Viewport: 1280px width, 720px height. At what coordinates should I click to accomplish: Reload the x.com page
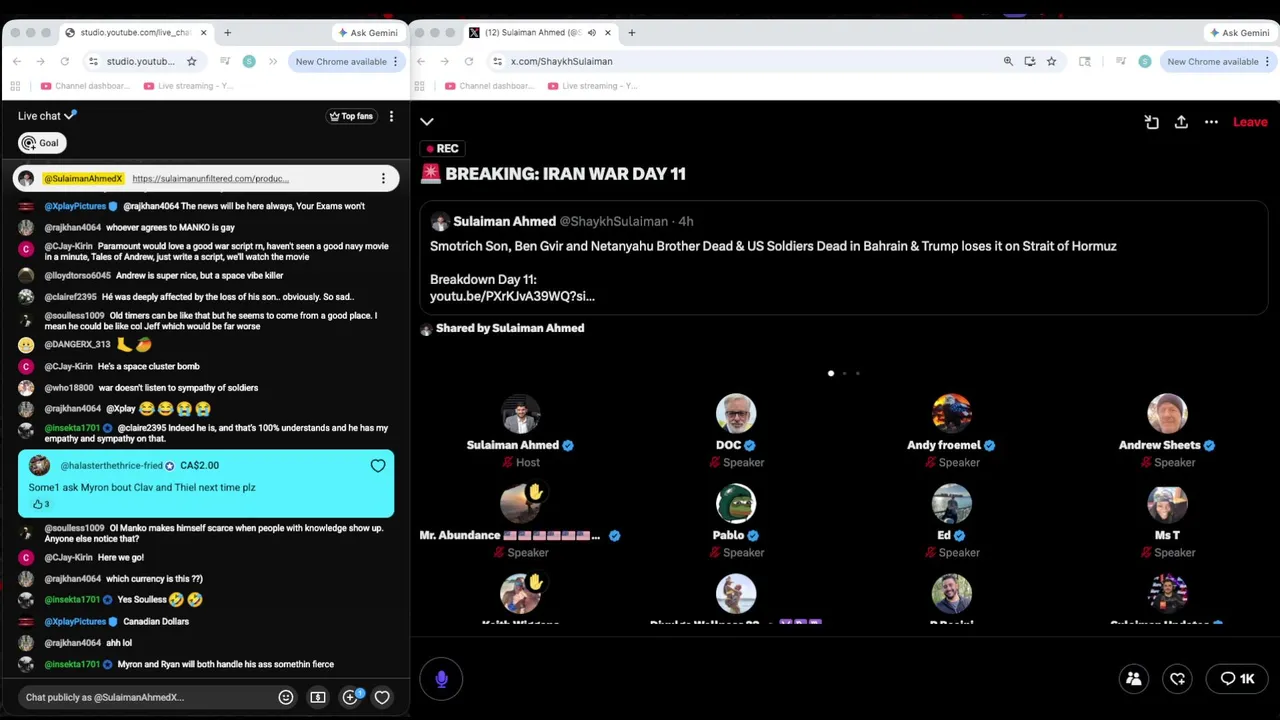(x=468, y=61)
